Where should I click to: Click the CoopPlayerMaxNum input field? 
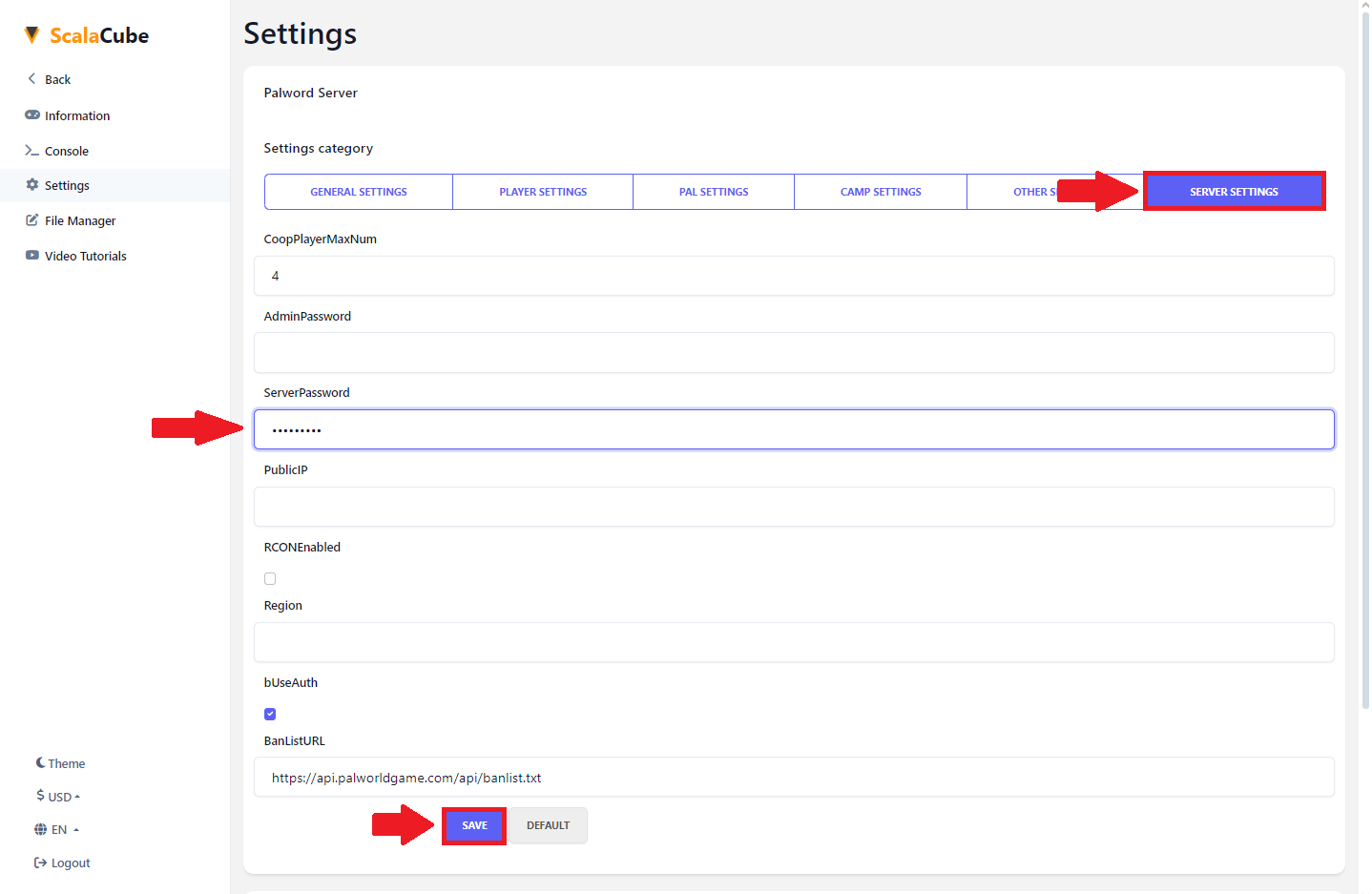pyautogui.click(x=794, y=276)
